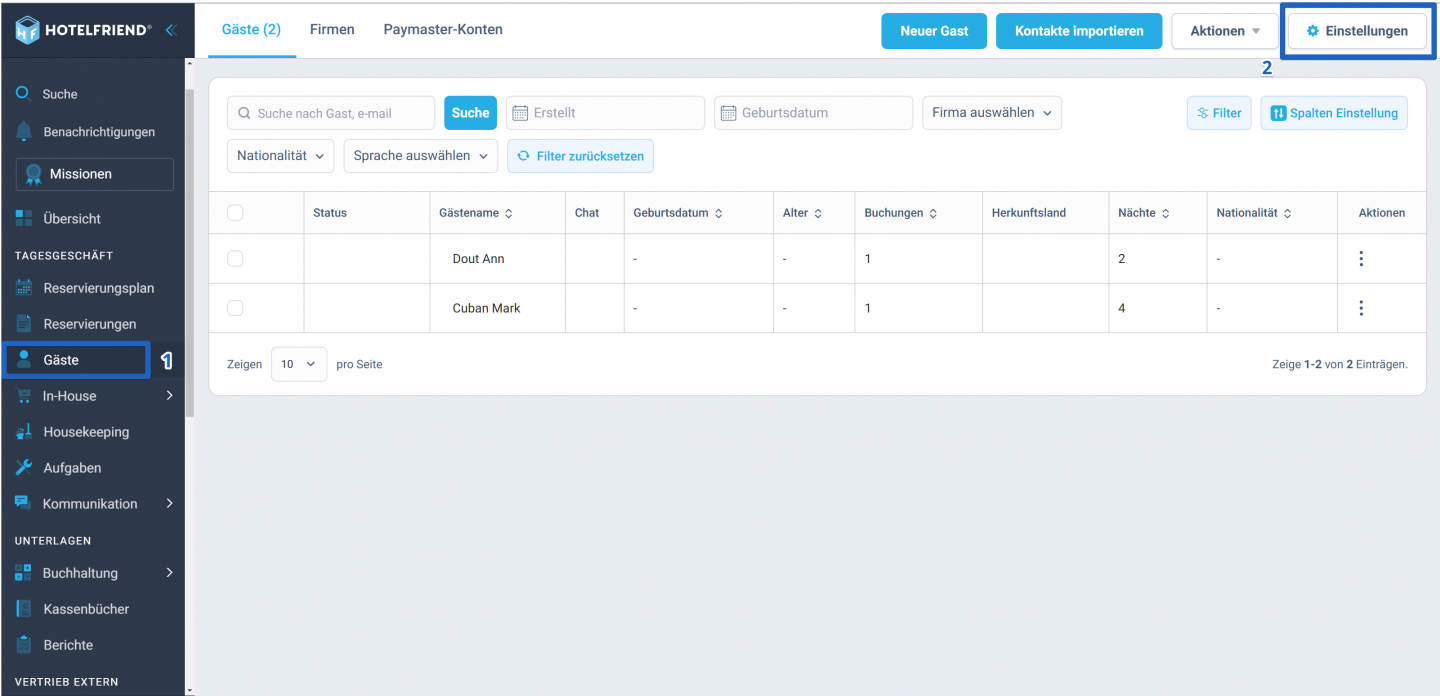Open rows per page dropdown showing 10
Viewport: 1440px width, 696px height.
click(x=299, y=364)
